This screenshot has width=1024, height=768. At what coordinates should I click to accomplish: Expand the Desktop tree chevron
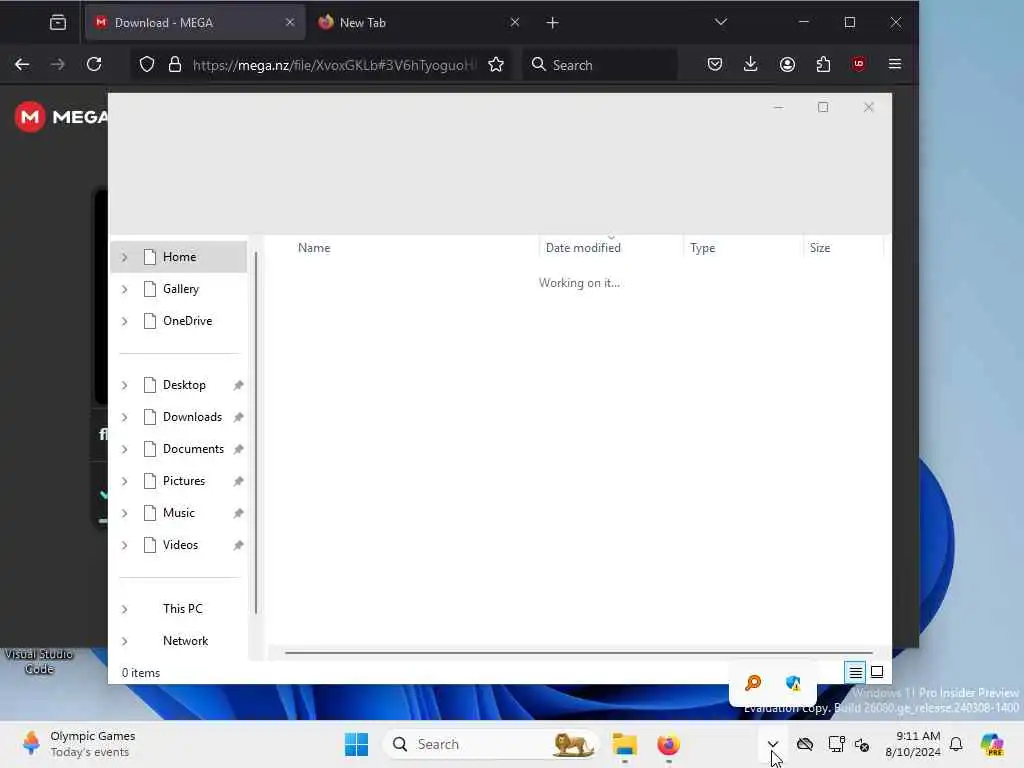click(124, 385)
